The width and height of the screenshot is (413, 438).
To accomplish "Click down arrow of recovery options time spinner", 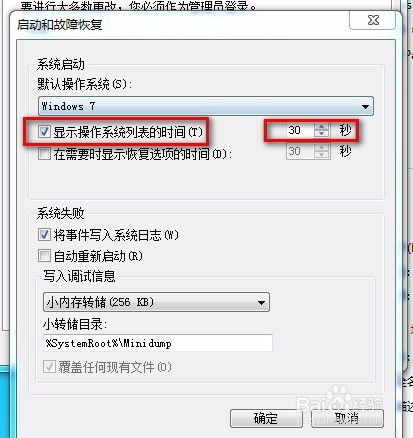I will tap(321, 155).
